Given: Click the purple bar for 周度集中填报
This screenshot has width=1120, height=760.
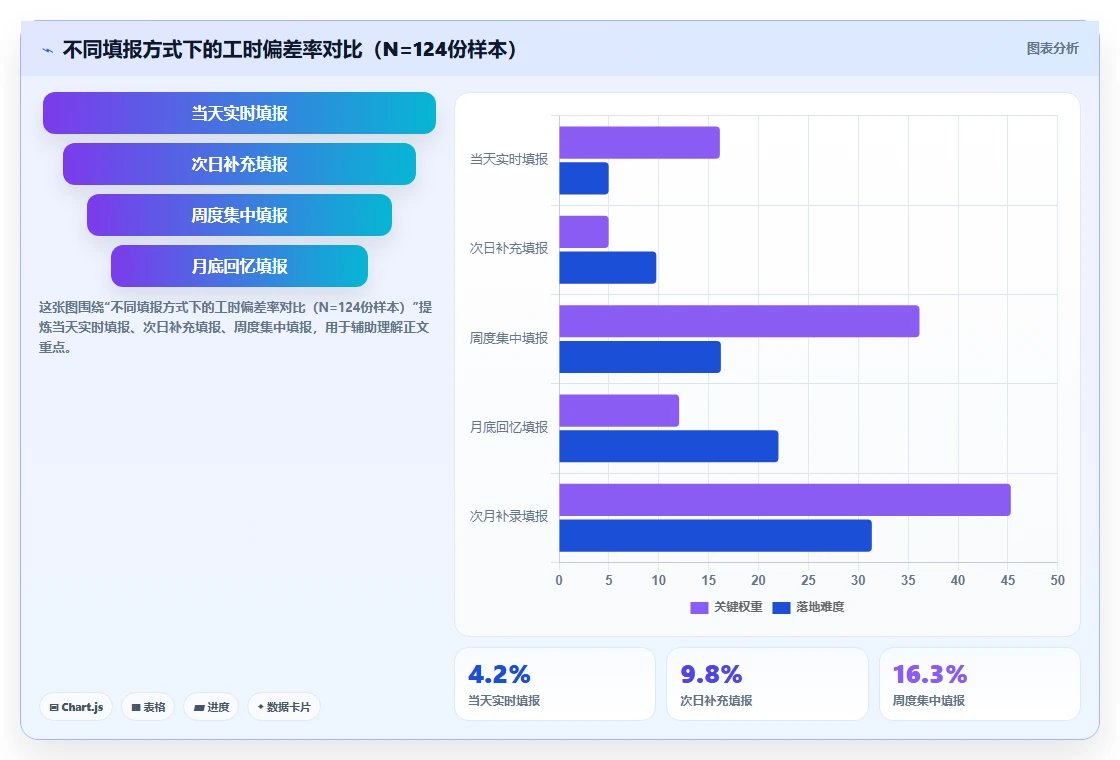Looking at the screenshot, I should (739, 321).
